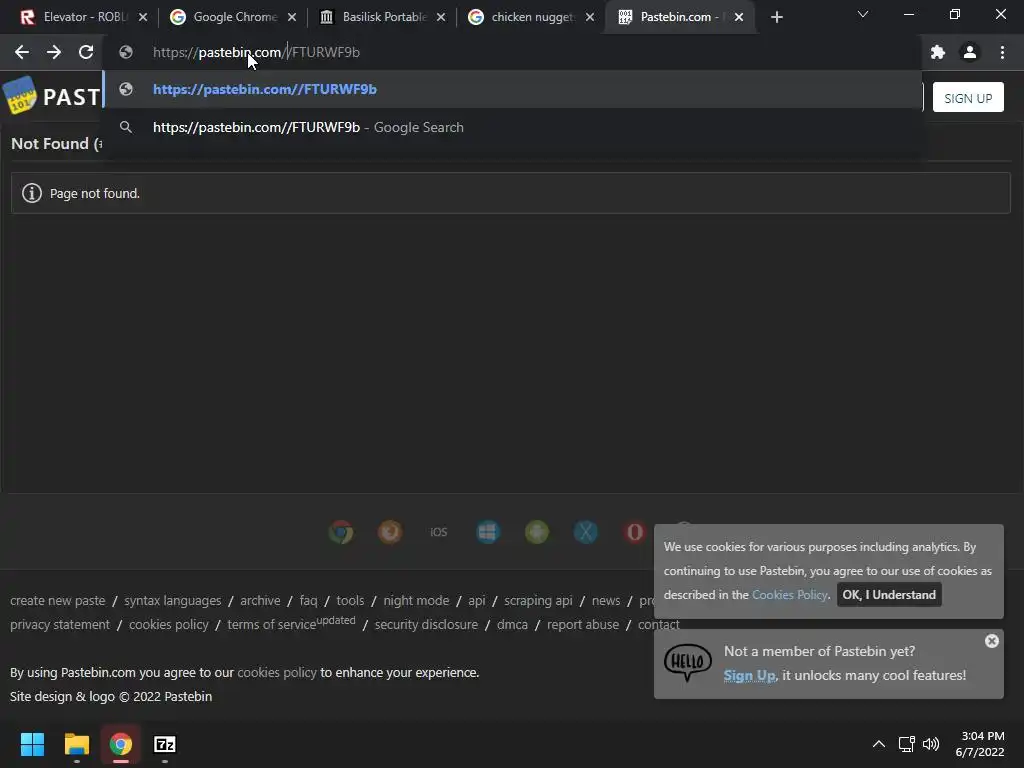This screenshot has width=1024, height=768.
Task: Open the report abuse footer link
Action: [583, 625]
